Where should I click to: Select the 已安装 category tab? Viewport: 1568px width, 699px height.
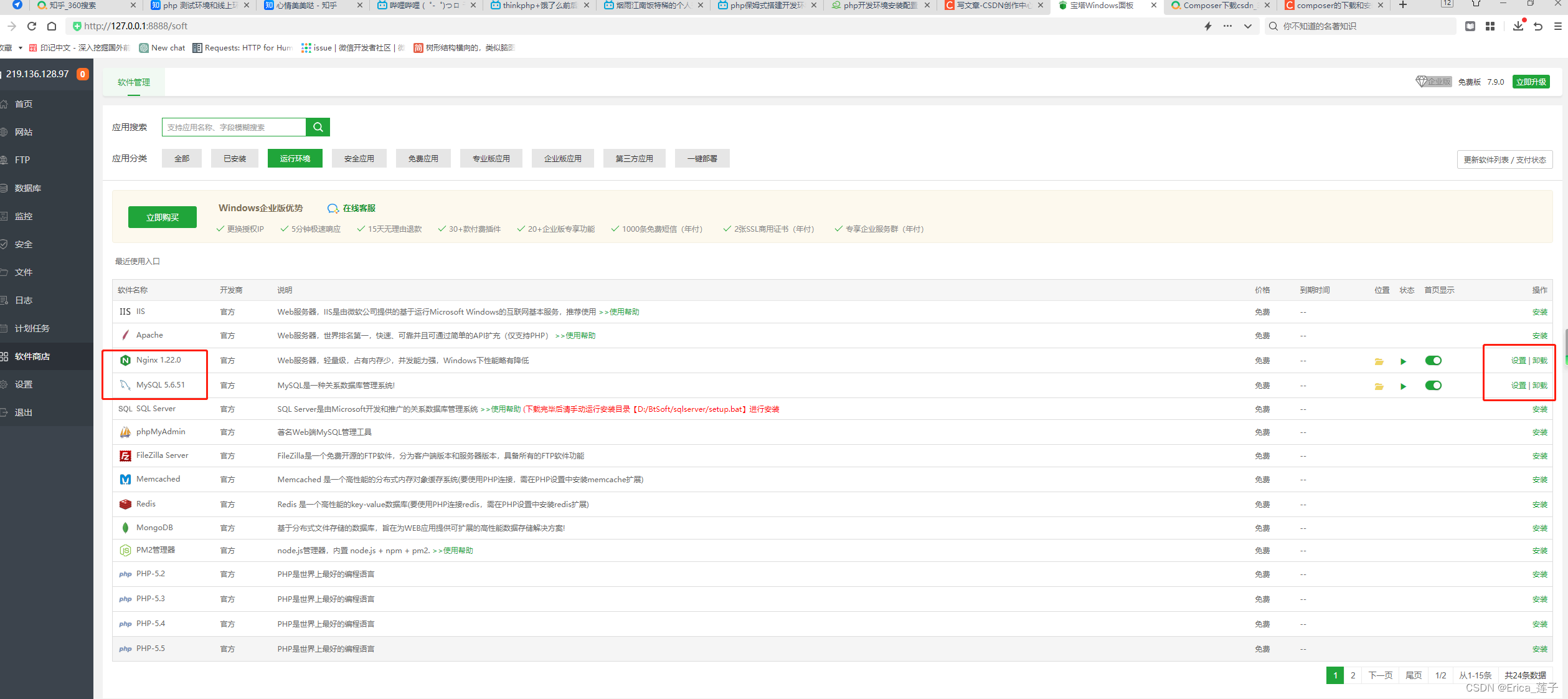point(234,158)
